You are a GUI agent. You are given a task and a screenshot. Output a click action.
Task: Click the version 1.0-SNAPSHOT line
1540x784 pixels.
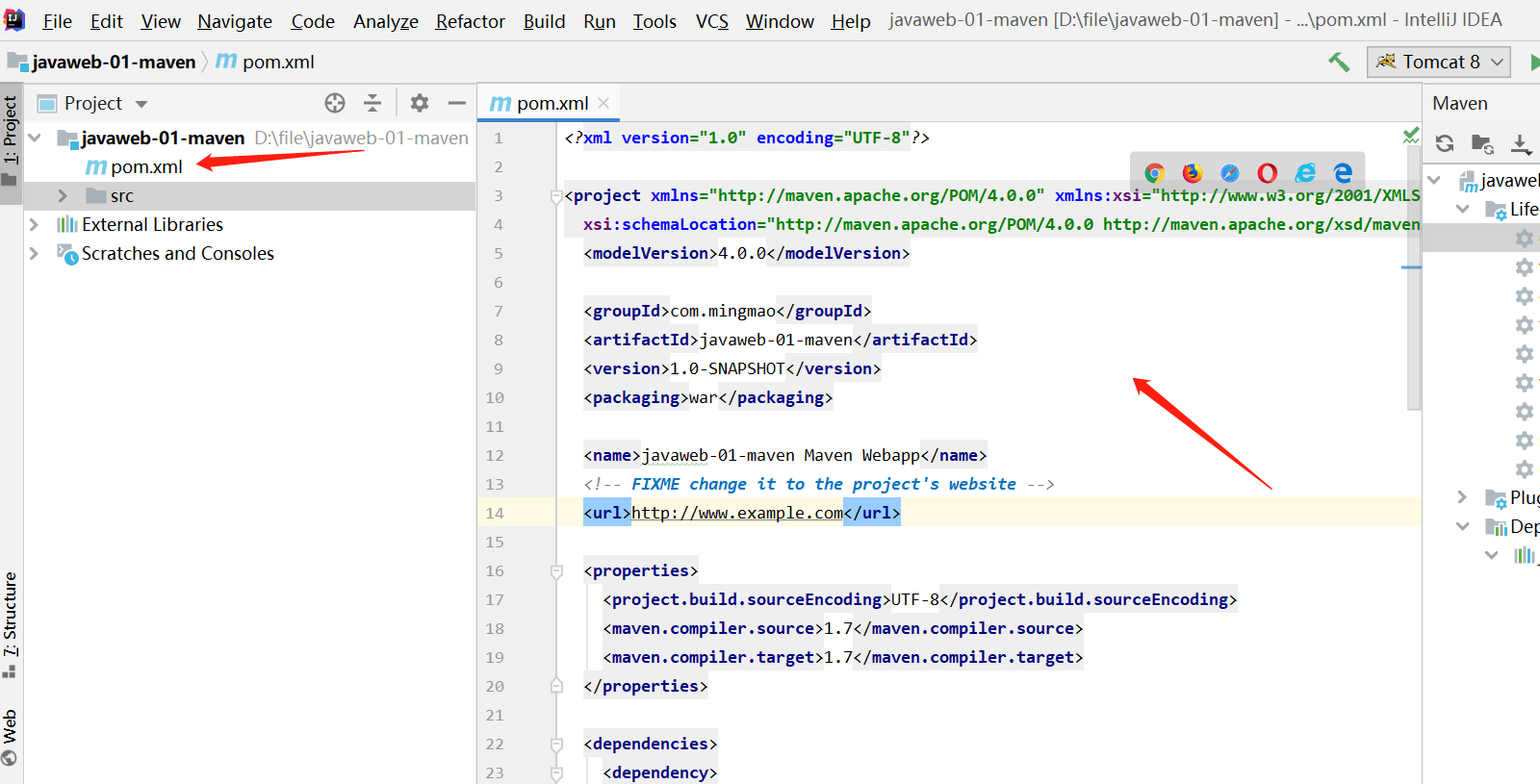click(732, 368)
